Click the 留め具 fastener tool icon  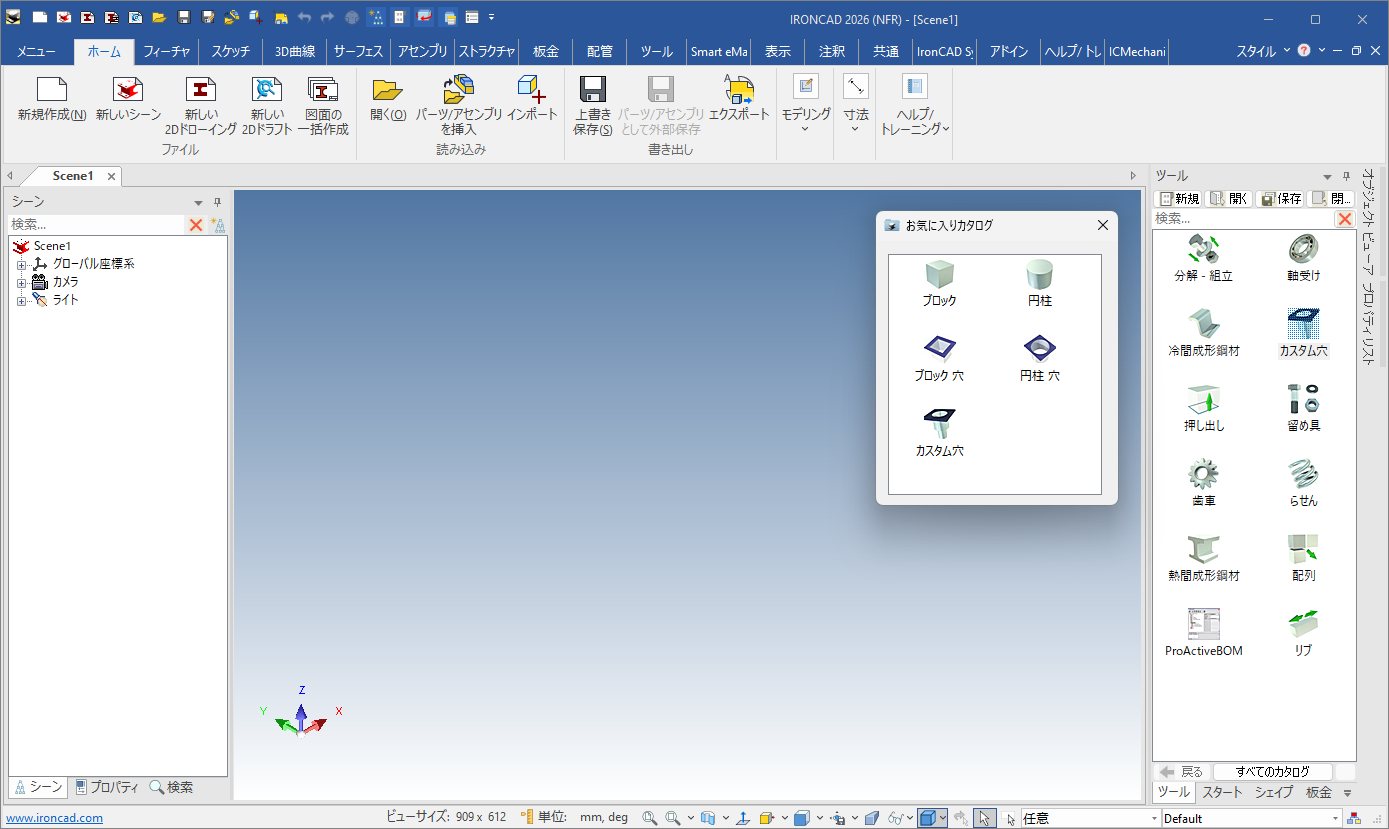(1303, 398)
